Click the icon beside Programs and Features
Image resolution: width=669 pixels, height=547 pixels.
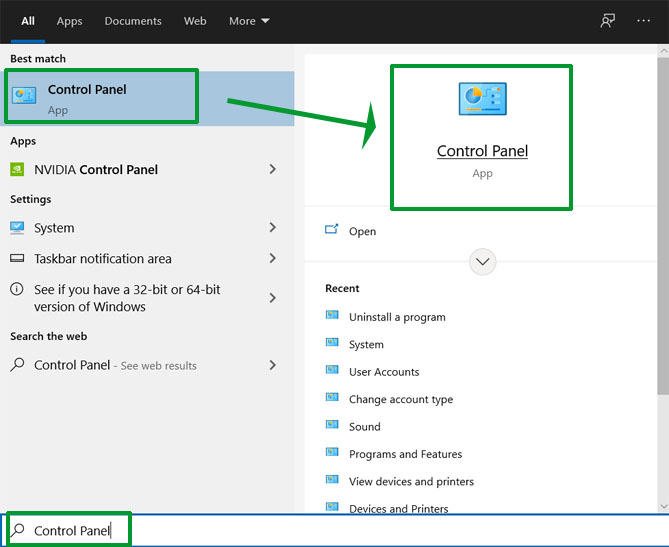tap(332, 452)
